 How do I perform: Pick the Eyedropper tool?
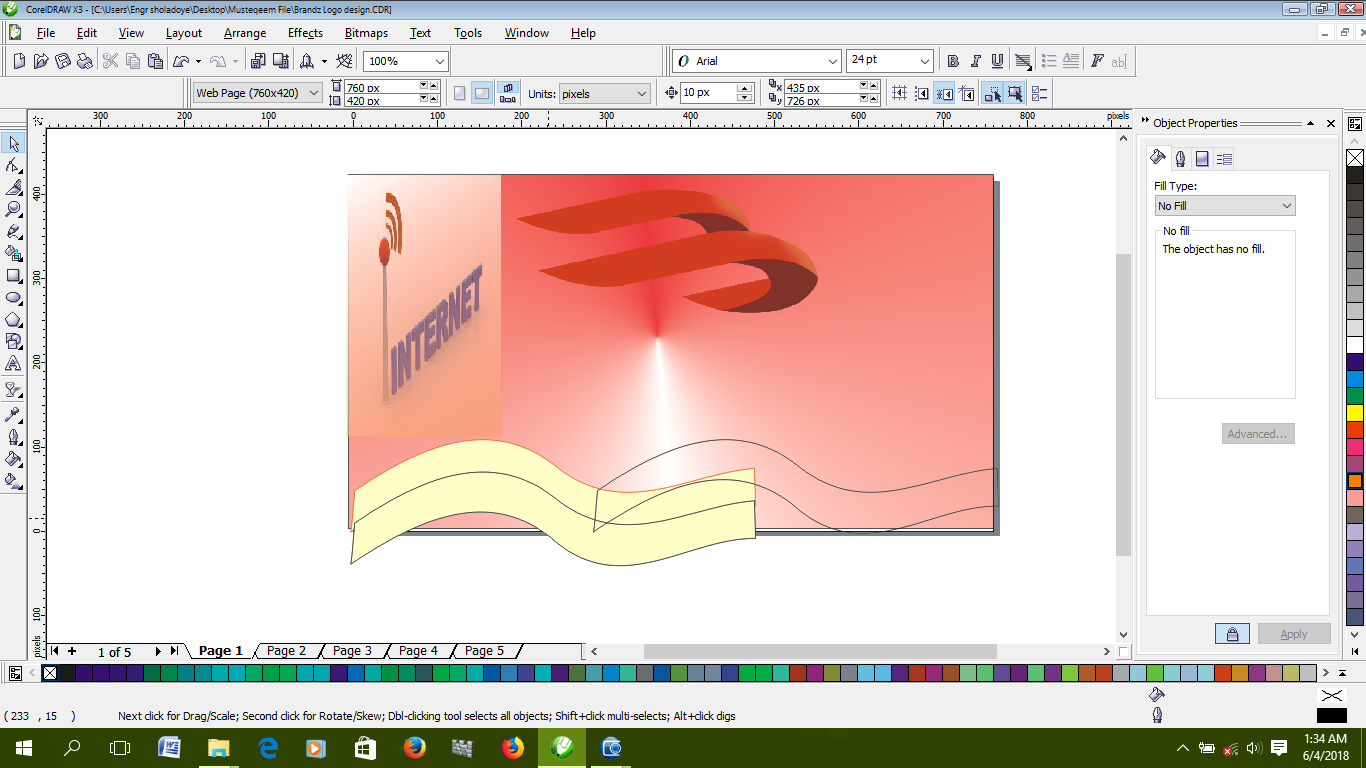(x=14, y=413)
